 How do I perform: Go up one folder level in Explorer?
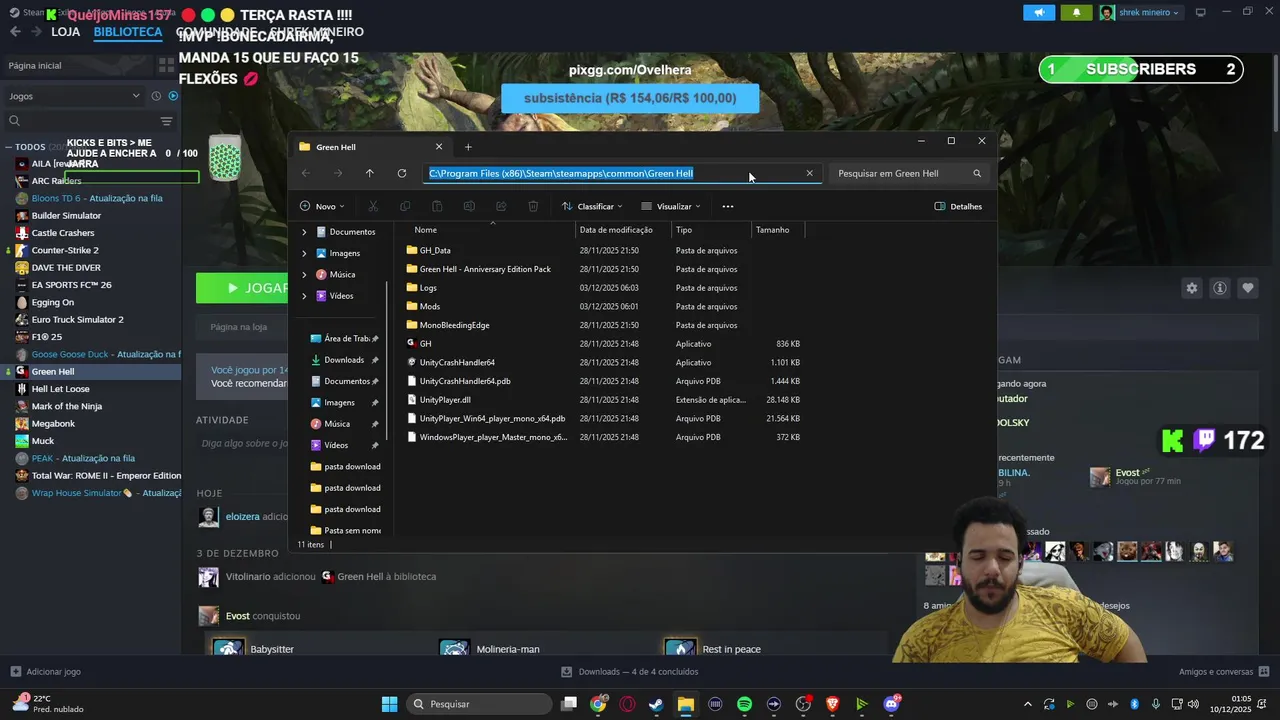click(369, 173)
